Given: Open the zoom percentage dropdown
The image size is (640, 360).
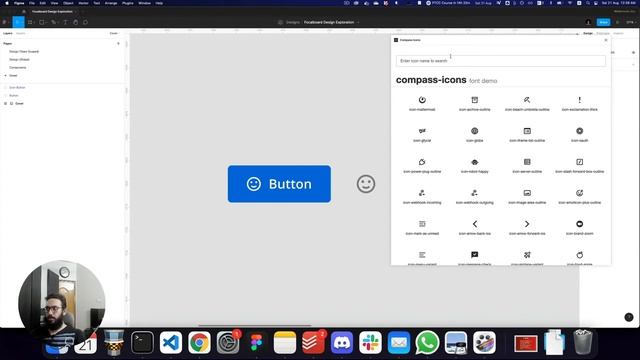Looking at the screenshot, I should [x=630, y=22].
